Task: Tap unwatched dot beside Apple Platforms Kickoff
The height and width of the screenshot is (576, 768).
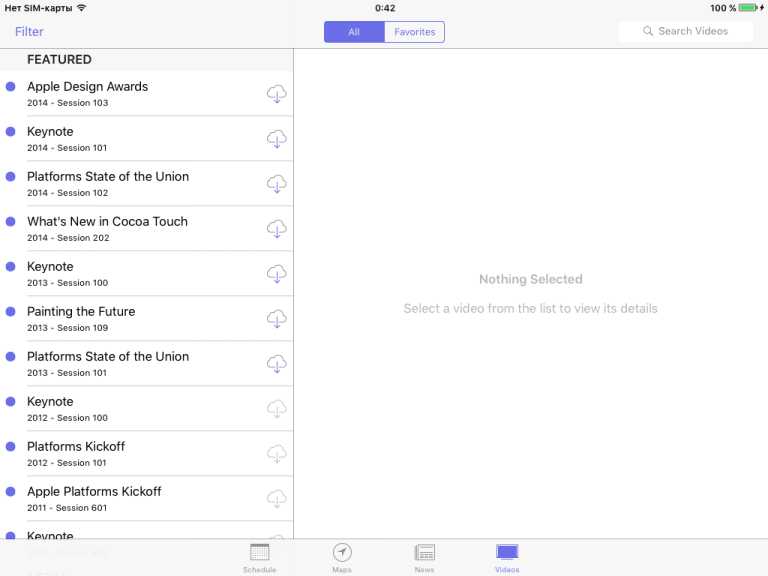Action: pos(10,492)
